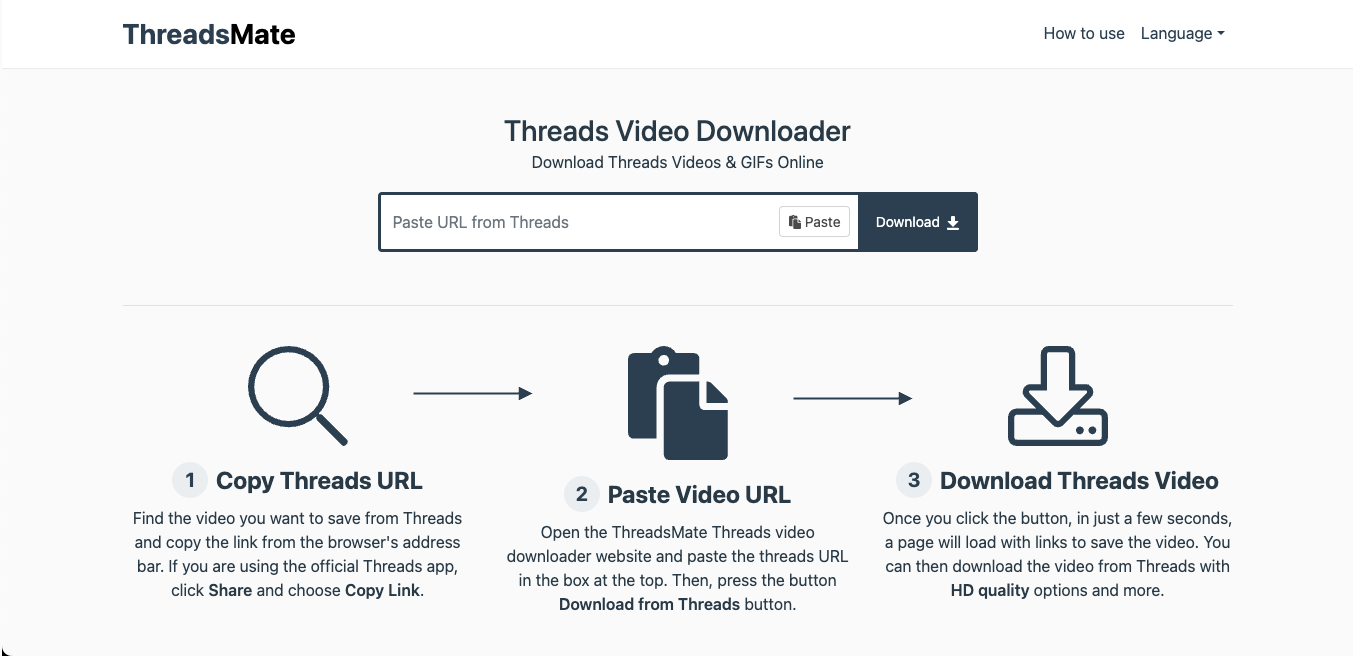
Task: Click the bold HD quality text
Action: click(x=990, y=590)
